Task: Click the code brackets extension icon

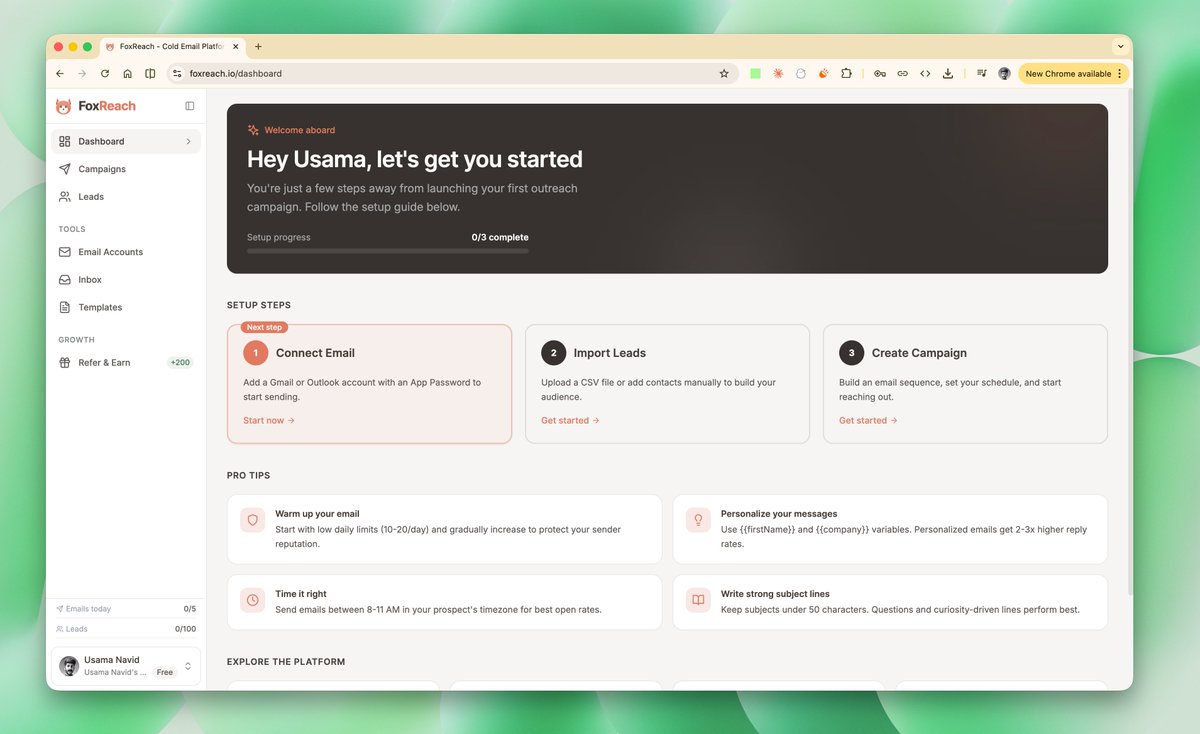Action: (x=925, y=74)
